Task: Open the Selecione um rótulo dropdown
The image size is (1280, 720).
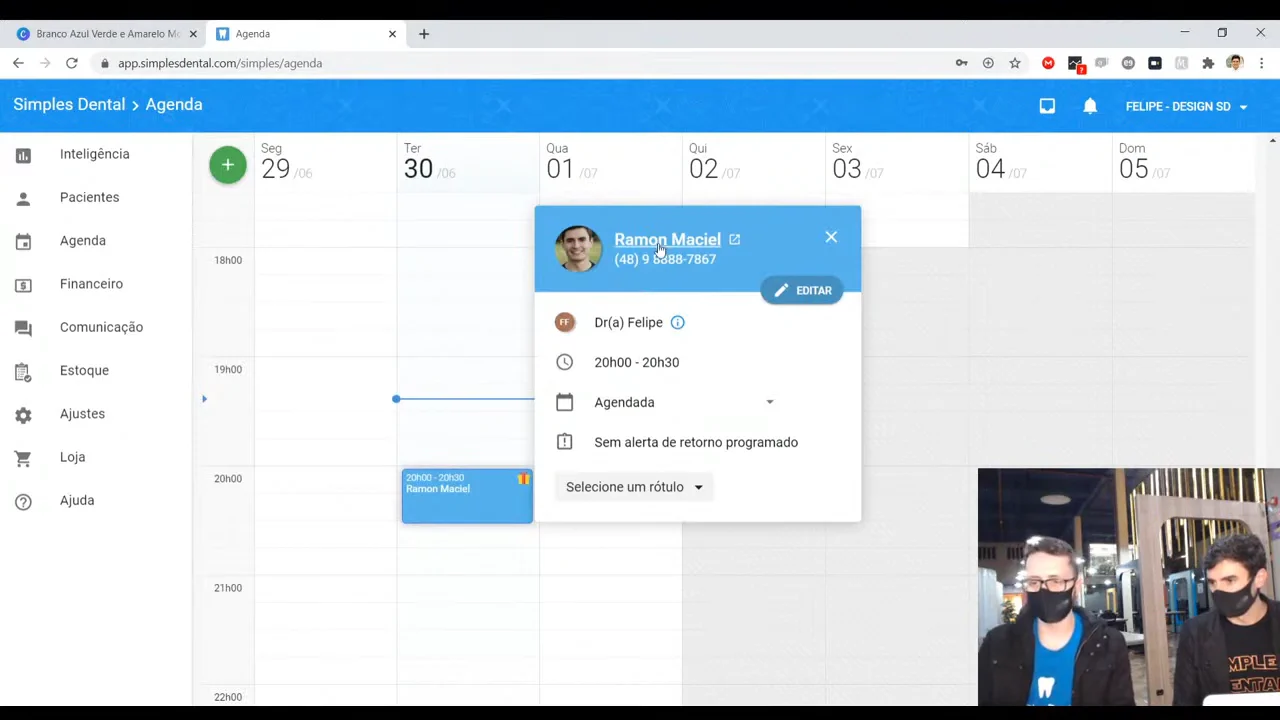Action: 634,487
